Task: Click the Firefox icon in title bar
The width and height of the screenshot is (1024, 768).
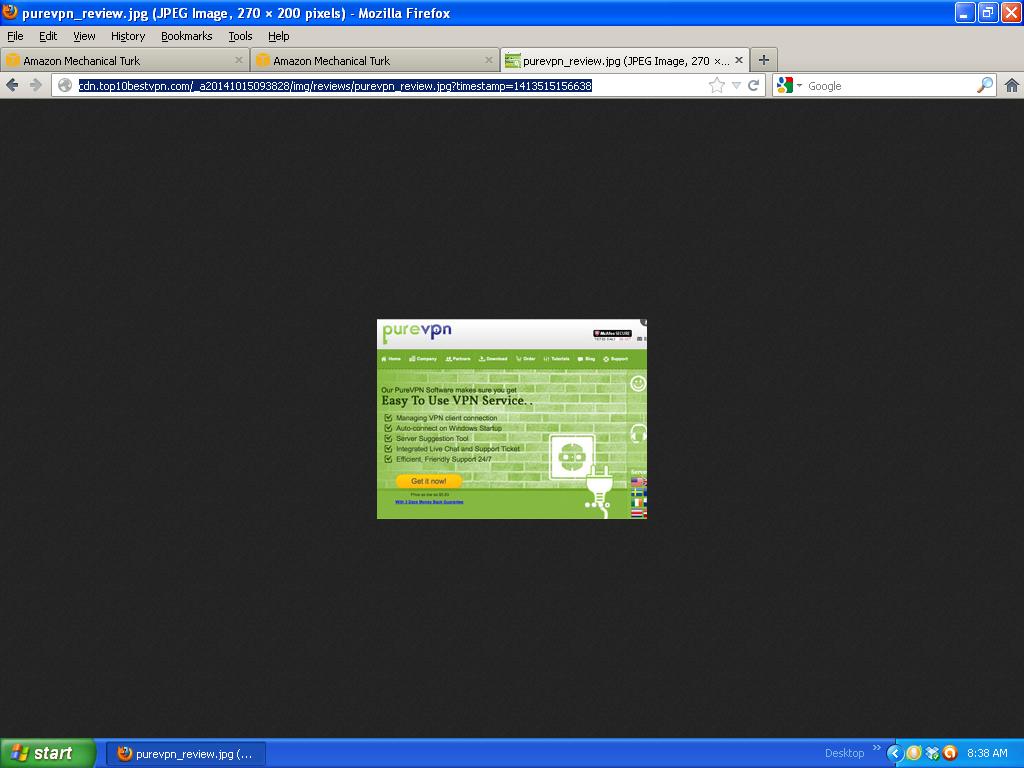Action: (9, 11)
